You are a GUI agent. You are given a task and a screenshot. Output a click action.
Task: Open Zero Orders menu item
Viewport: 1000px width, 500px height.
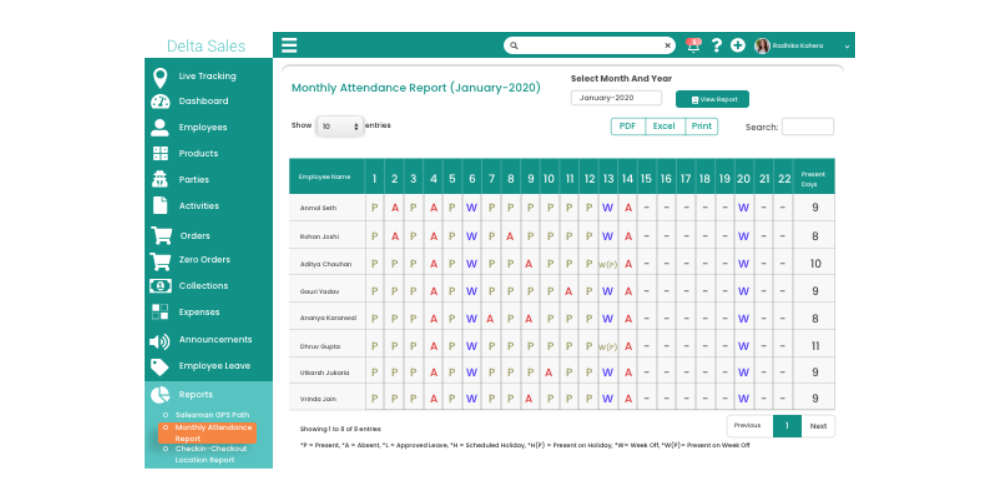coord(205,260)
